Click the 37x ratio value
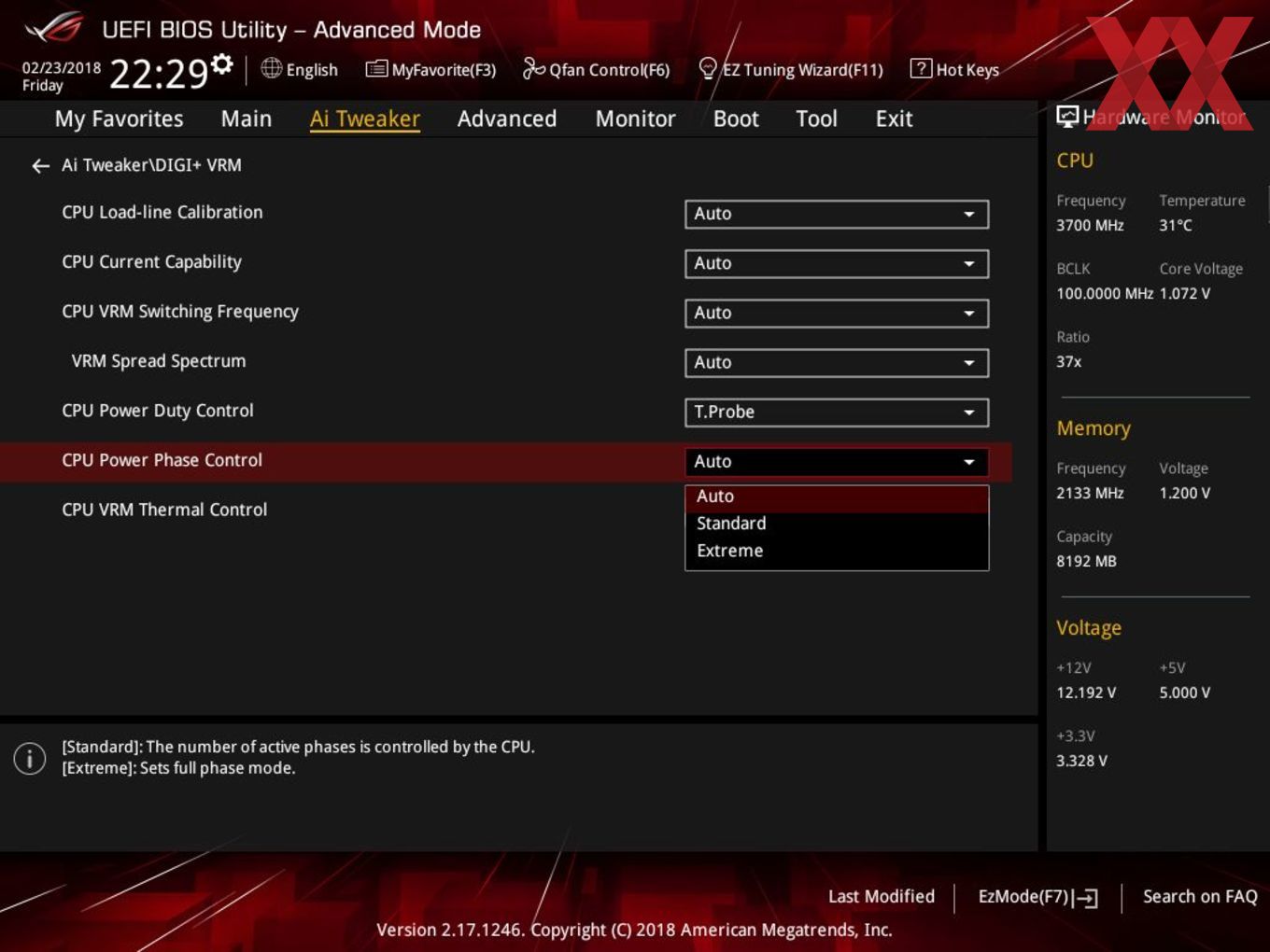Screen dimensions: 1270x952 pyautogui.click(x=1069, y=362)
